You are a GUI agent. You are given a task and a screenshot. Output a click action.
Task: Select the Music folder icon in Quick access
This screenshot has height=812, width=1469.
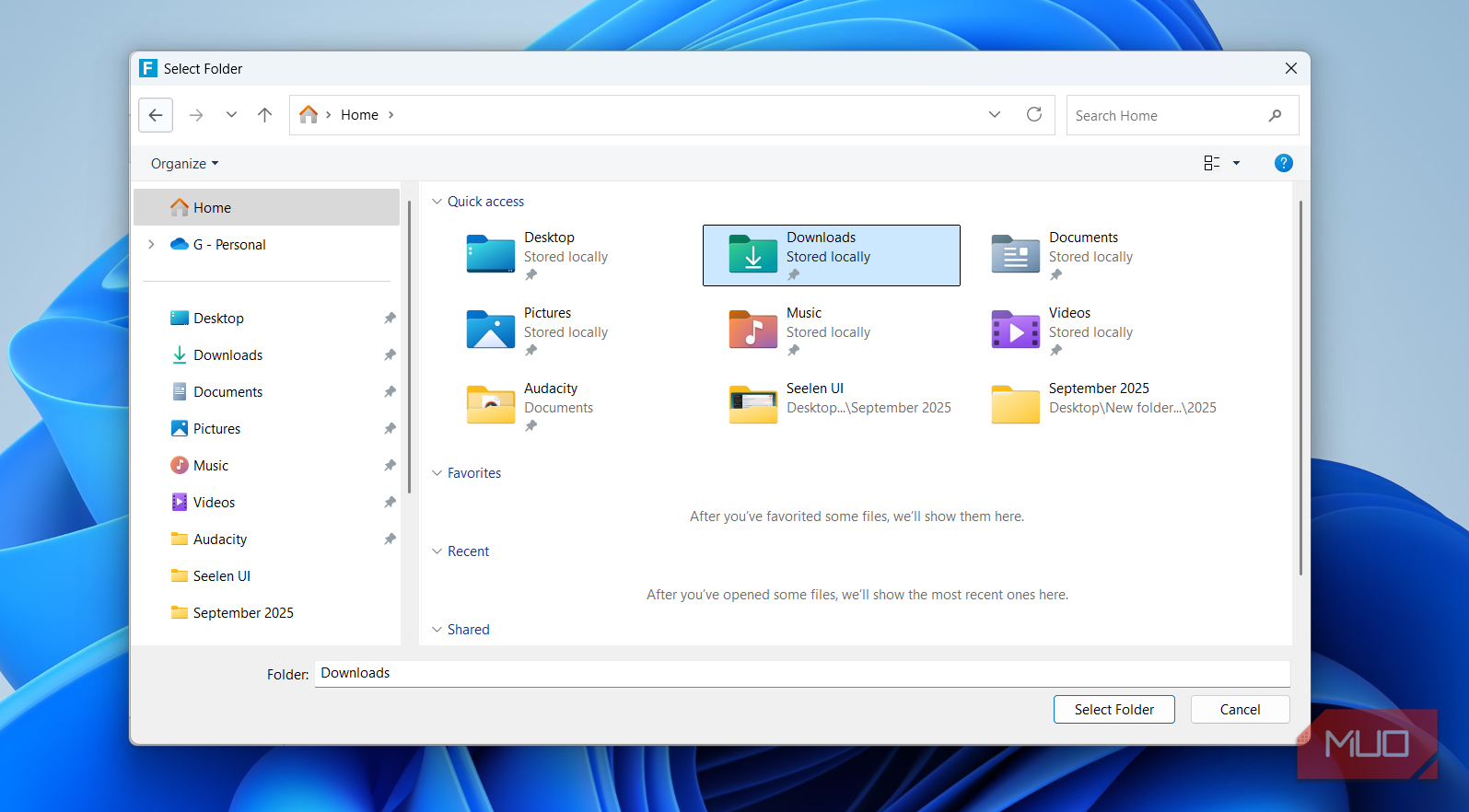click(x=752, y=330)
